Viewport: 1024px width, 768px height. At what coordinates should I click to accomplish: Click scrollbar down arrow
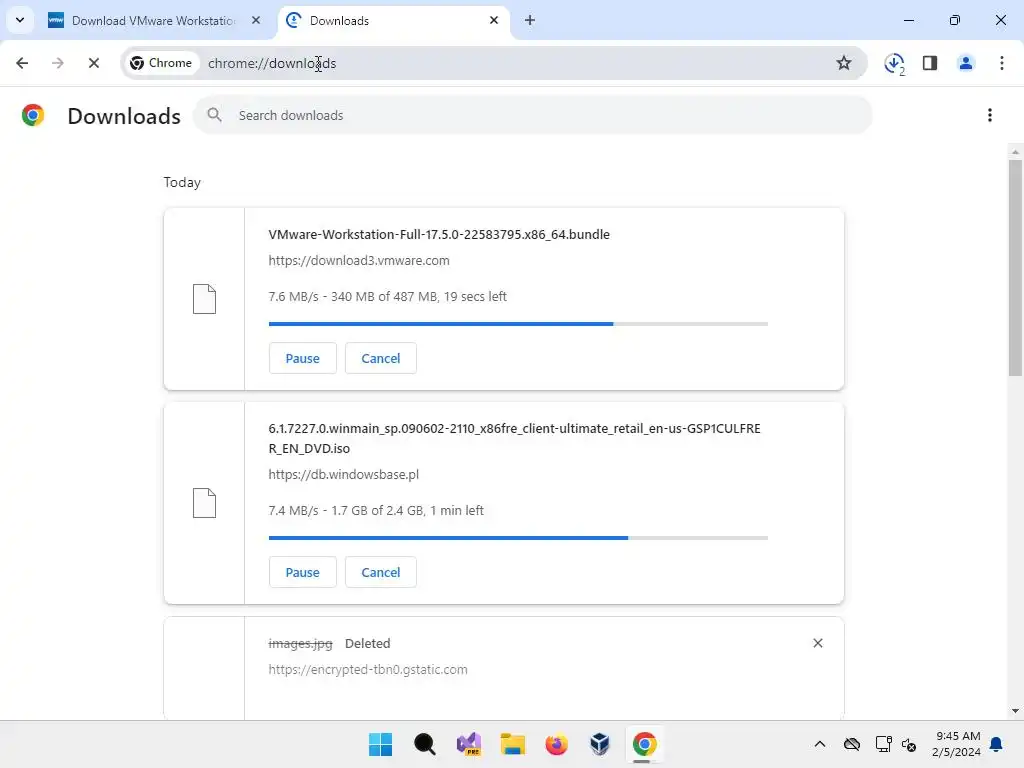pos(1015,711)
